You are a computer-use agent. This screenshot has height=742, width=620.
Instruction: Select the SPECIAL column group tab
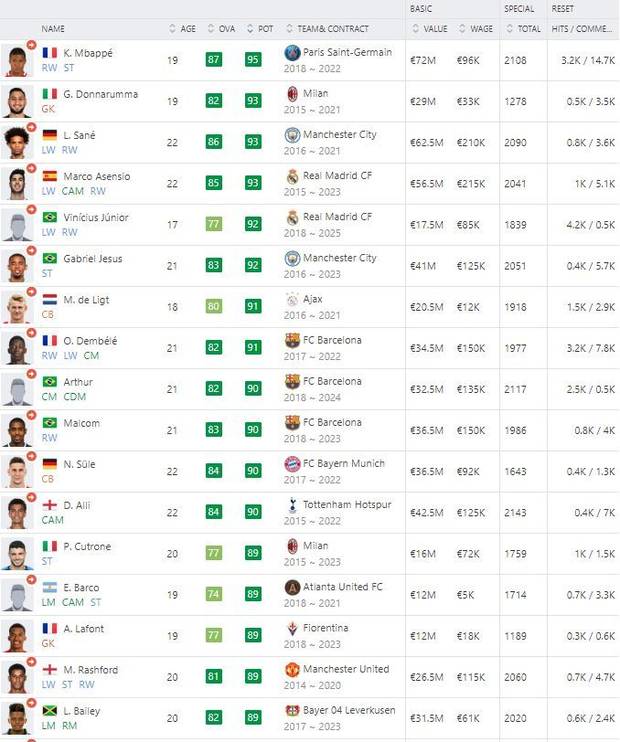(519, 9)
